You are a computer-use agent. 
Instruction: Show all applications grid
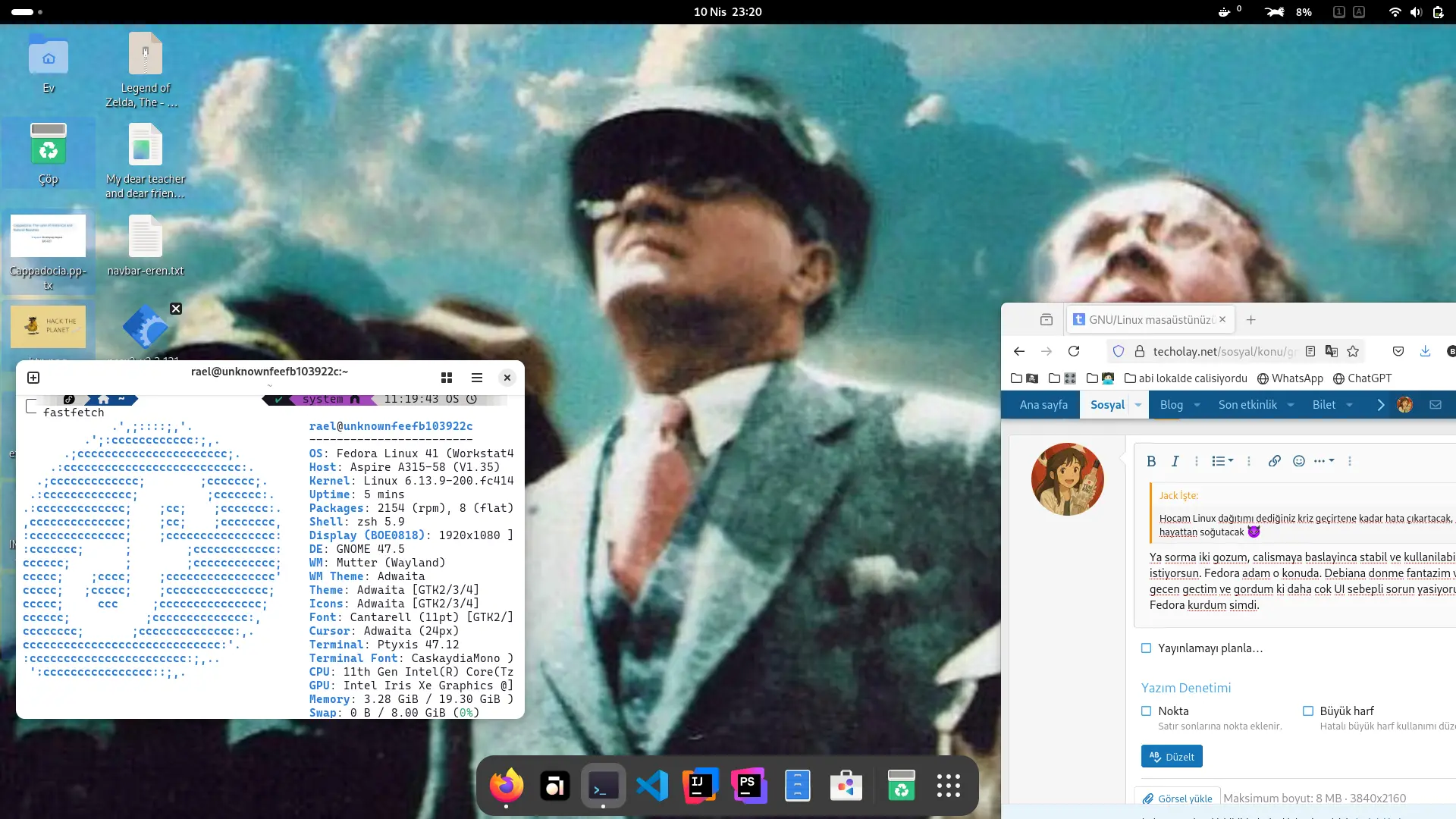(949, 786)
